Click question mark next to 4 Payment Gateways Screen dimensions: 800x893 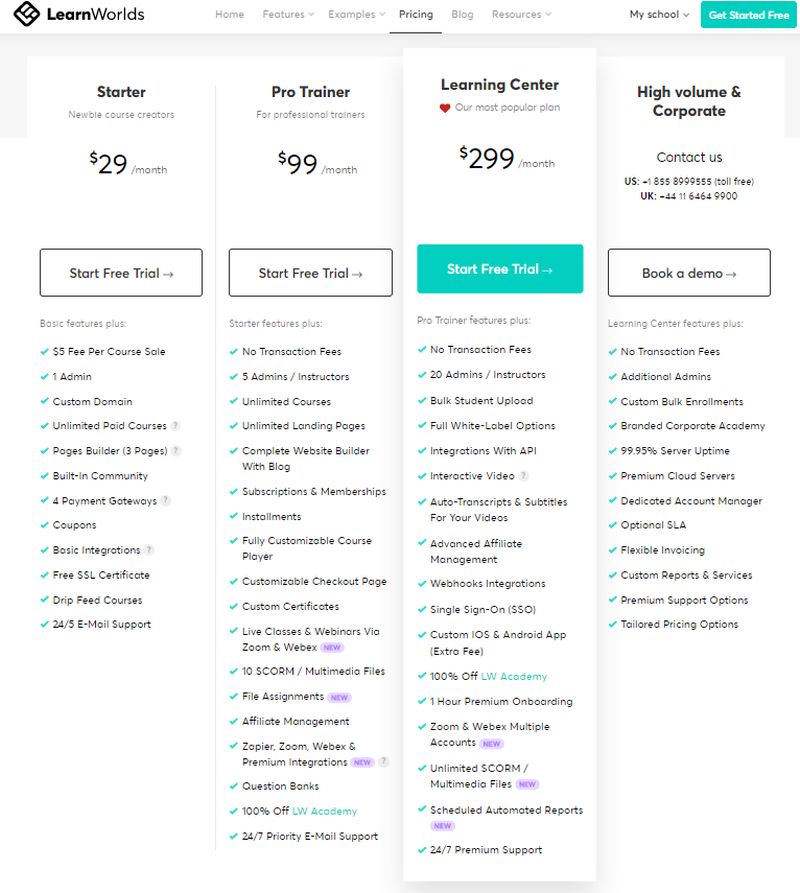click(165, 501)
